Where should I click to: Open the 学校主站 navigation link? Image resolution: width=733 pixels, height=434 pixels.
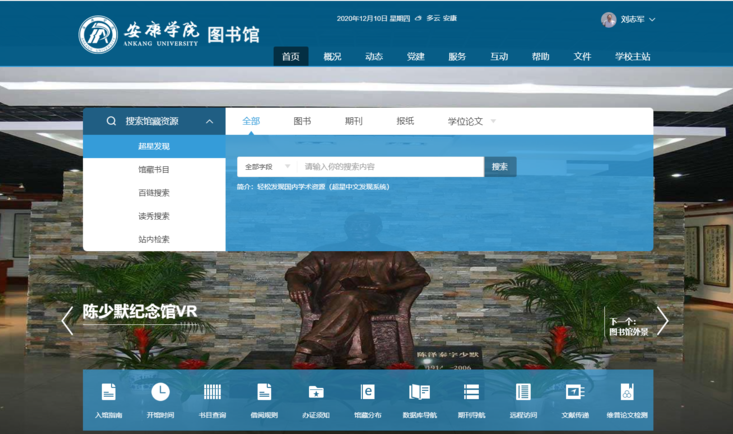(632, 57)
